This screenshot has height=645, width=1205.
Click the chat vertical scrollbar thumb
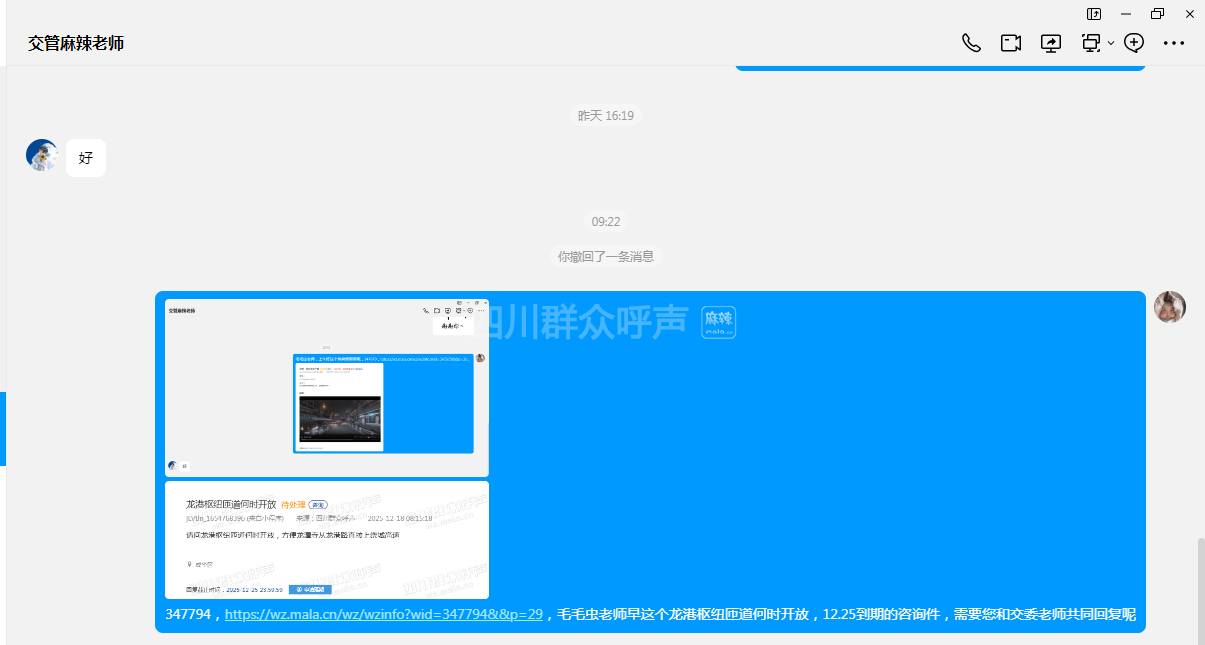pyautogui.click(x=1200, y=590)
